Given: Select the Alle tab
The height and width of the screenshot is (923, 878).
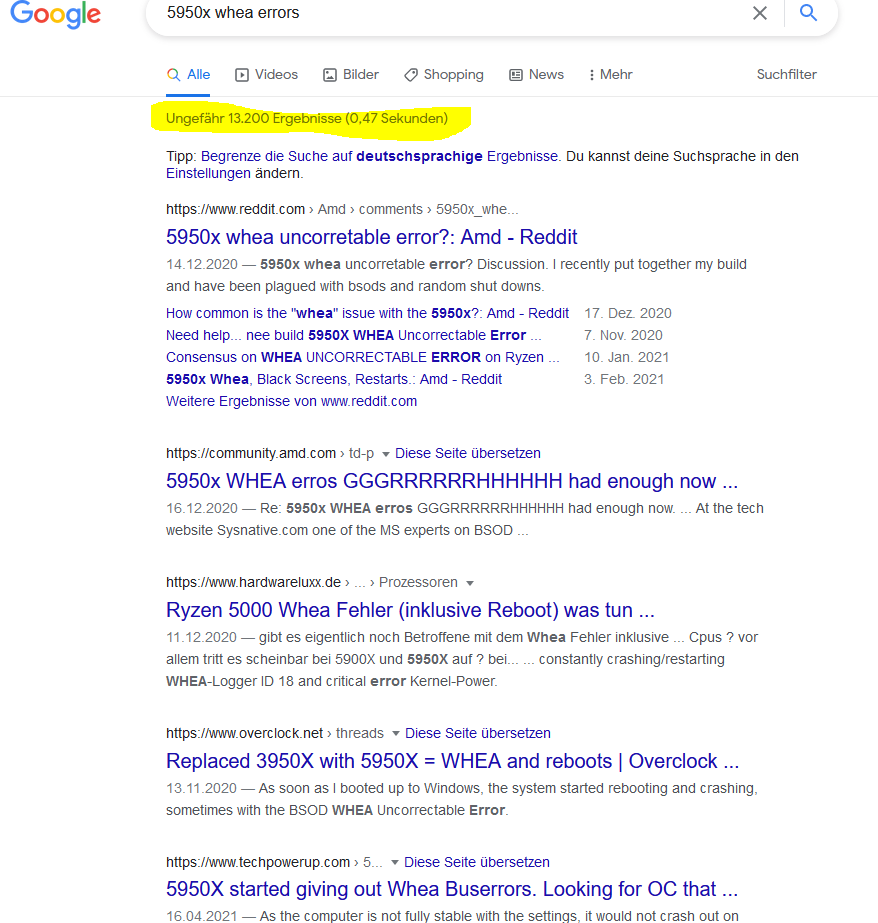Looking at the screenshot, I should pos(188,75).
